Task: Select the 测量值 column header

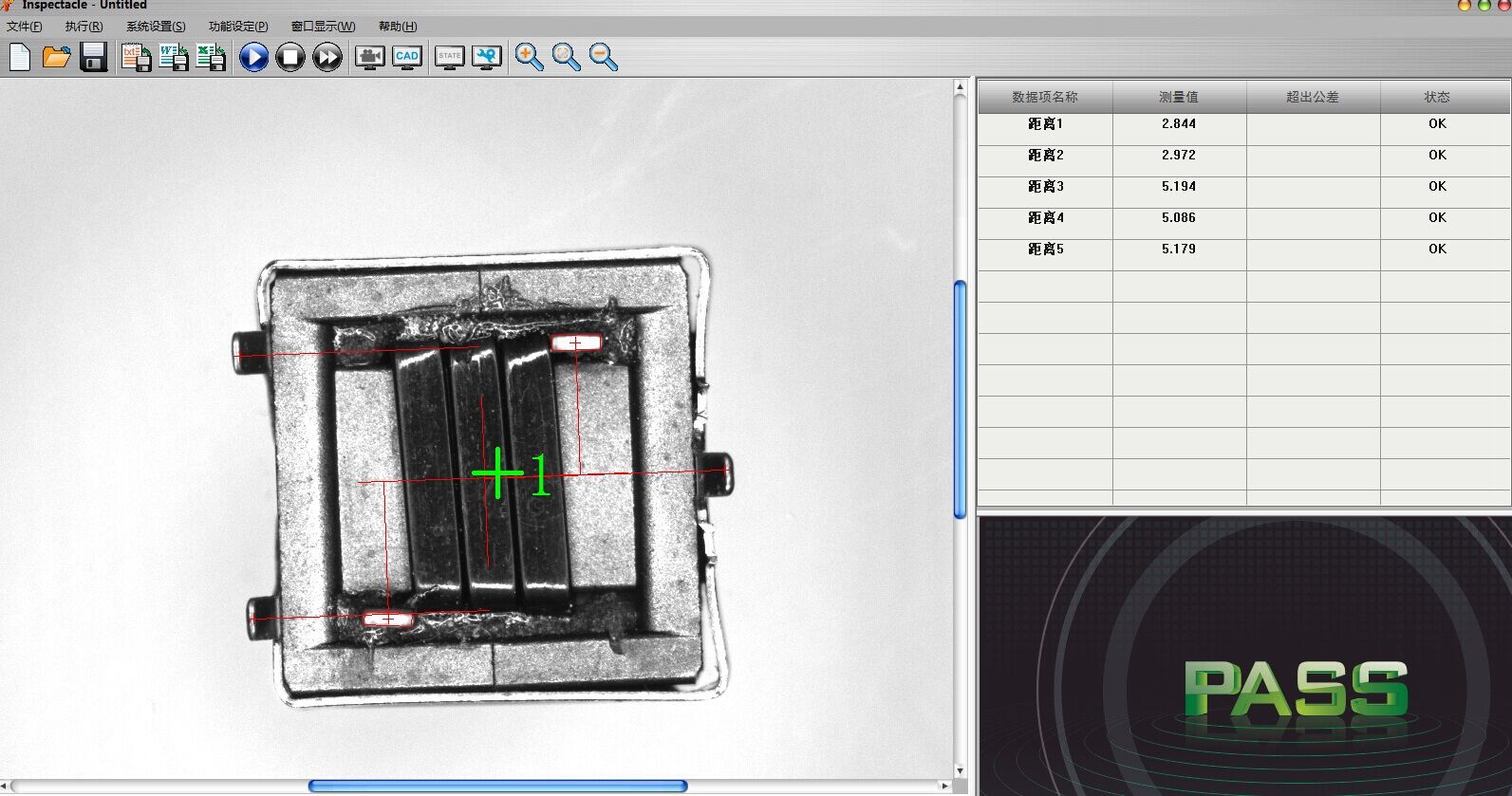Action: (1179, 97)
